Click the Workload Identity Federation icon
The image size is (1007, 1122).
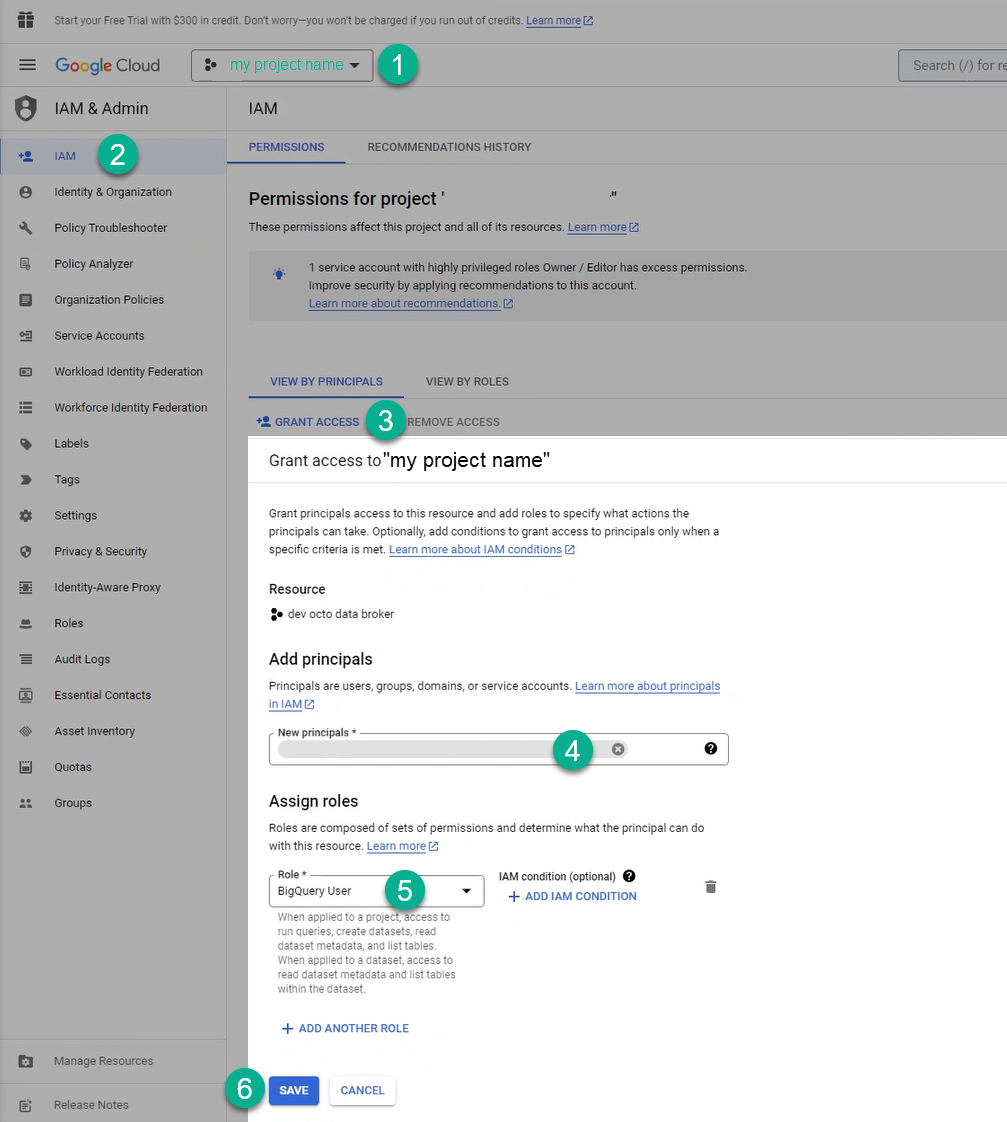pos(26,371)
